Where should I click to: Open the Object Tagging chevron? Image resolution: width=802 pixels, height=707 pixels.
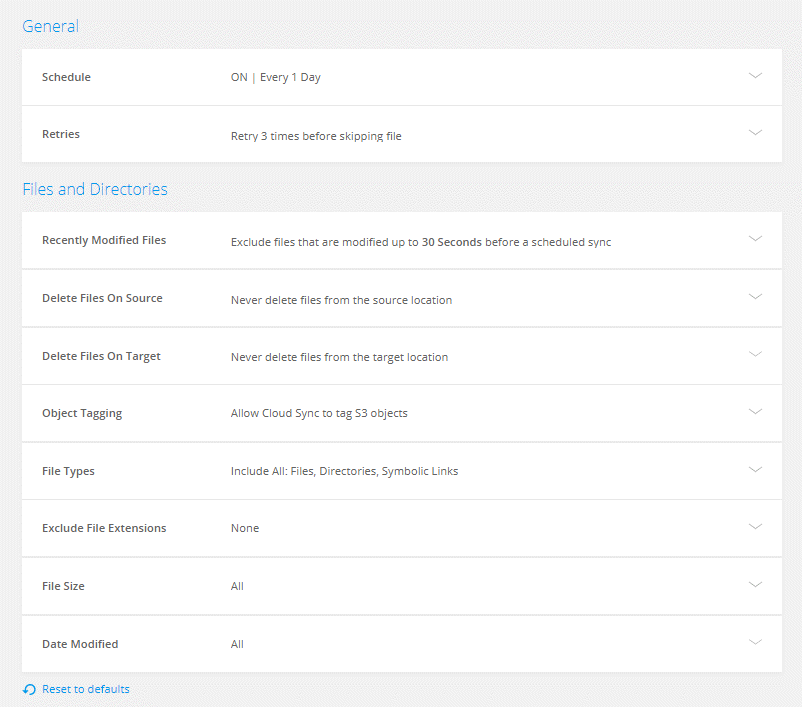click(755, 411)
